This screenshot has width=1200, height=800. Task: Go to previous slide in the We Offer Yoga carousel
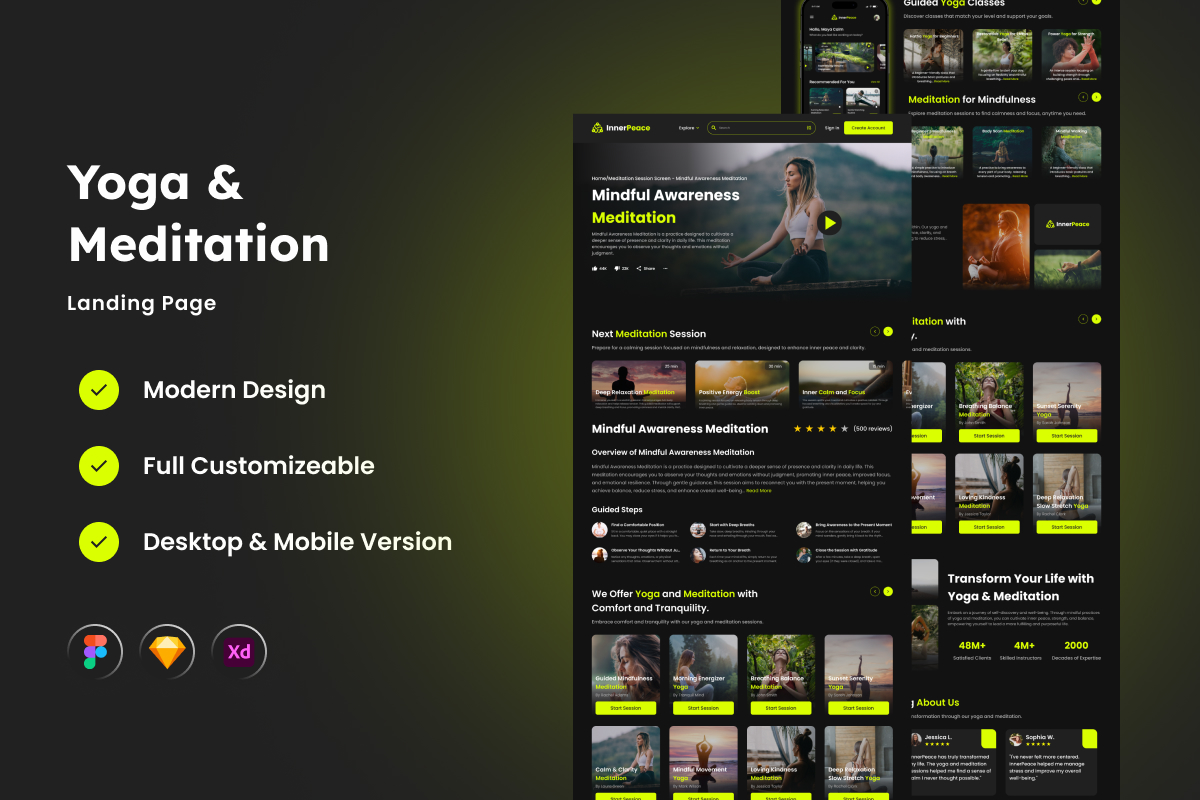pos(875,591)
